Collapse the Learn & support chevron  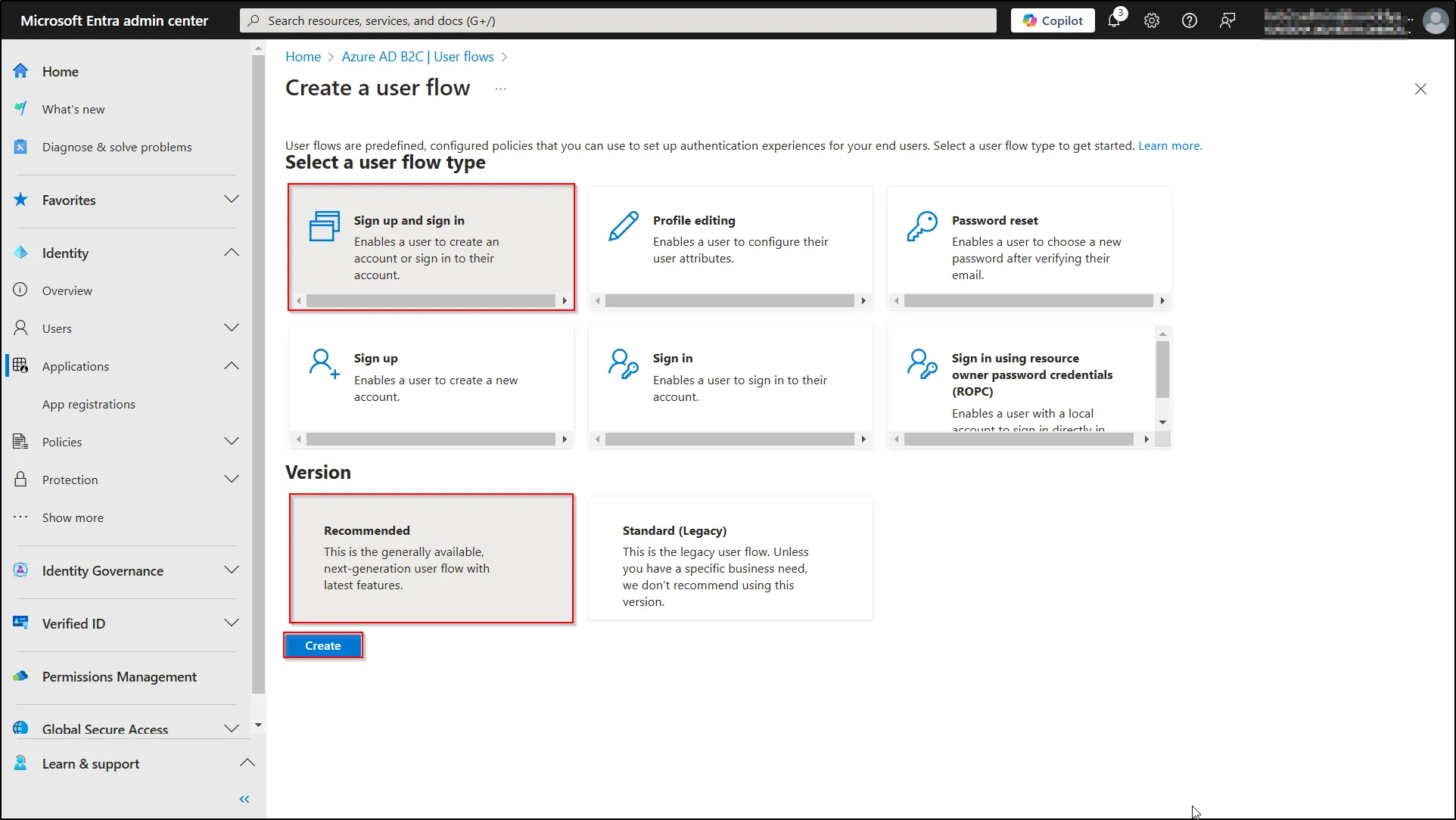point(247,763)
